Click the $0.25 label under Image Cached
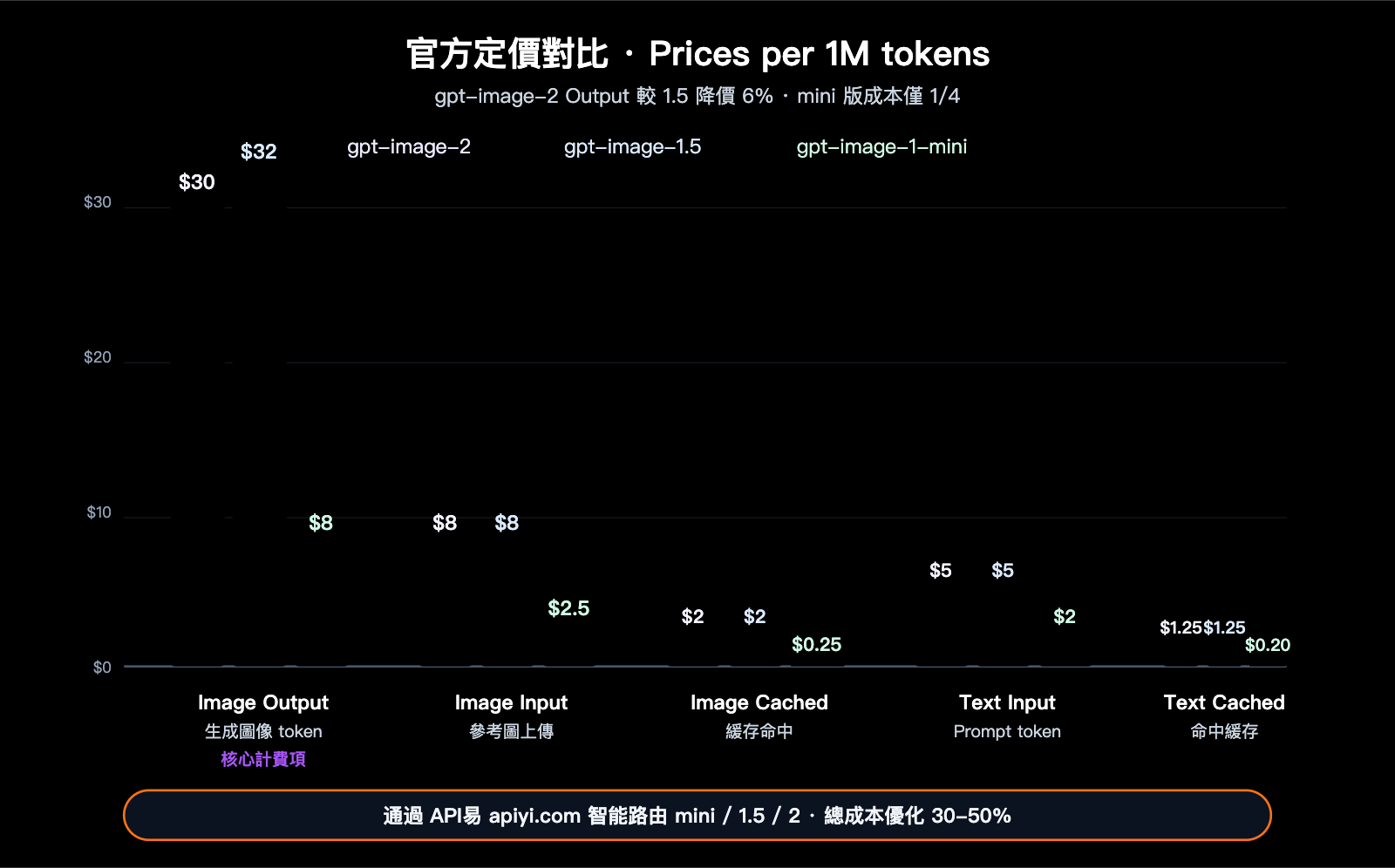Viewport: 1395px width, 868px height. pos(816,645)
